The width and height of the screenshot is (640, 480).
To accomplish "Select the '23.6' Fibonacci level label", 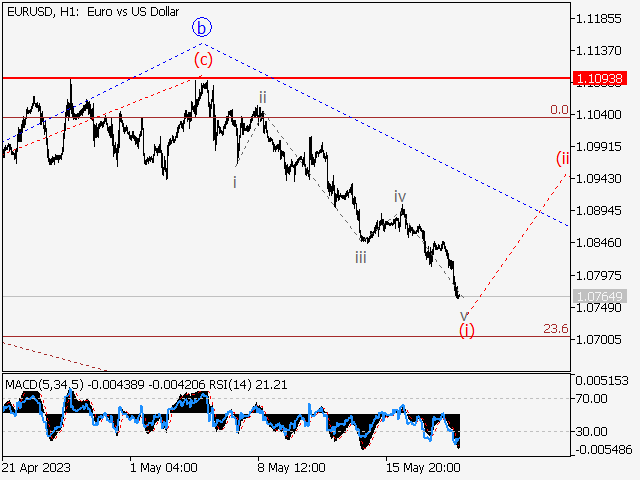I will point(556,329).
